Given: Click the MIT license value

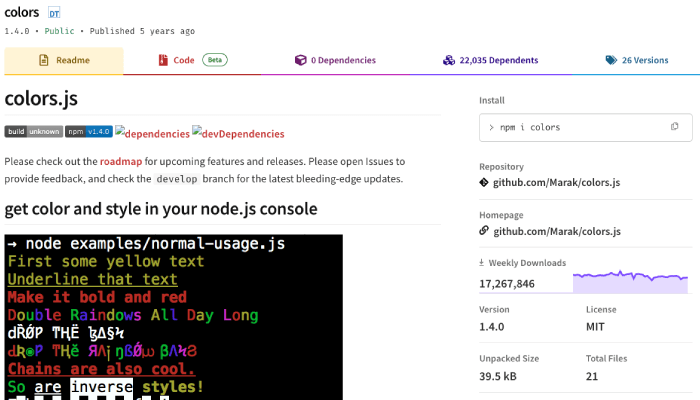Looking at the screenshot, I should pyautogui.click(x=595, y=327).
